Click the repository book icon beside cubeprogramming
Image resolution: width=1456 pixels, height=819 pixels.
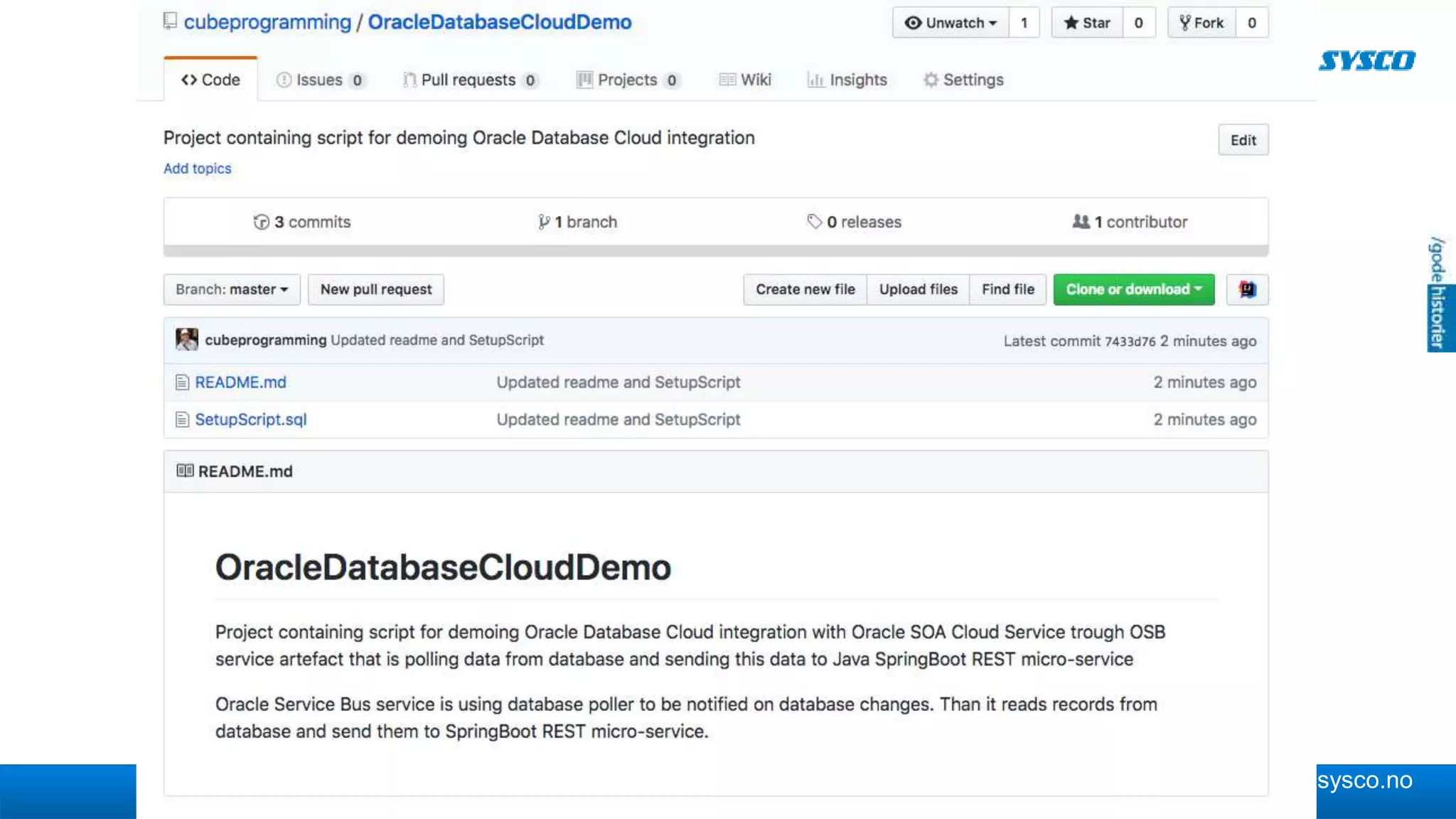[x=170, y=21]
